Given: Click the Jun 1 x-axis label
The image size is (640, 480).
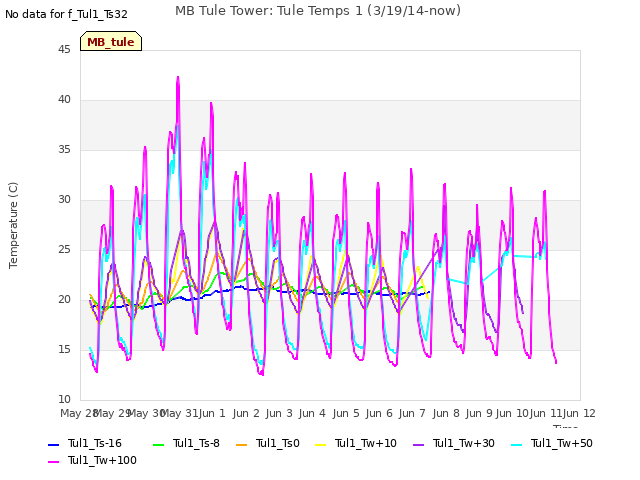Looking at the screenshot, I should click(x=212, y=414).
